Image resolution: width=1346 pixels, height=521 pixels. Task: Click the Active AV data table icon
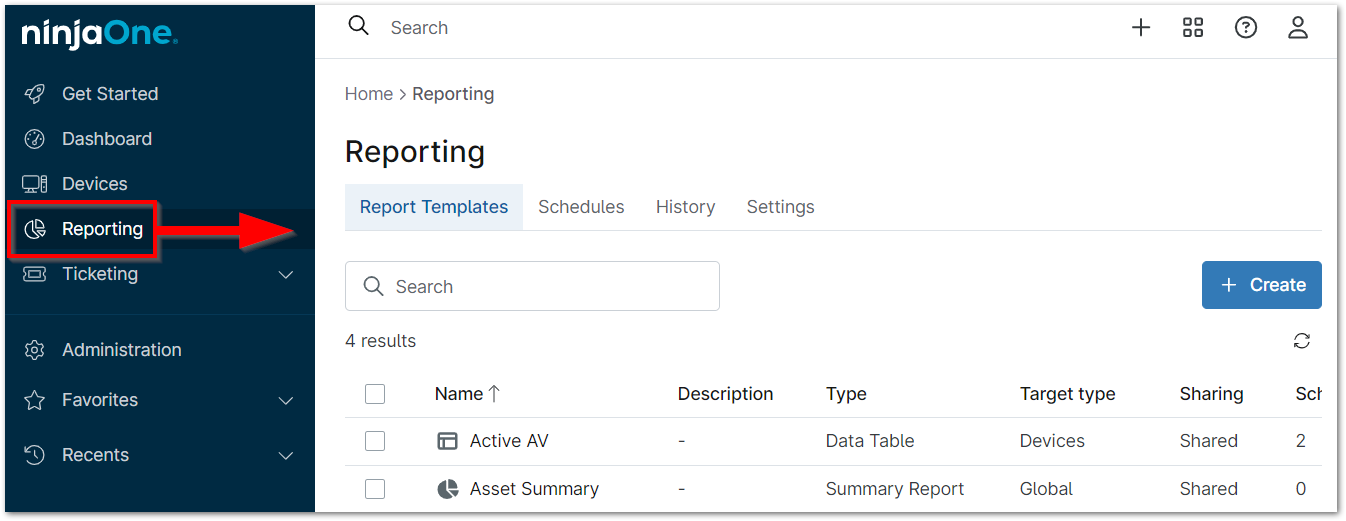(448, 441)
